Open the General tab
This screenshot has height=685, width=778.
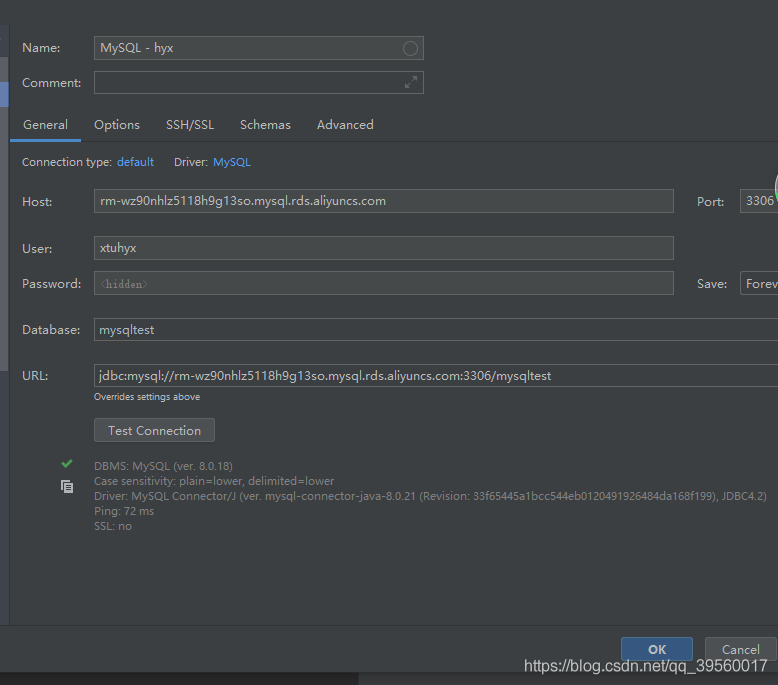45,125
